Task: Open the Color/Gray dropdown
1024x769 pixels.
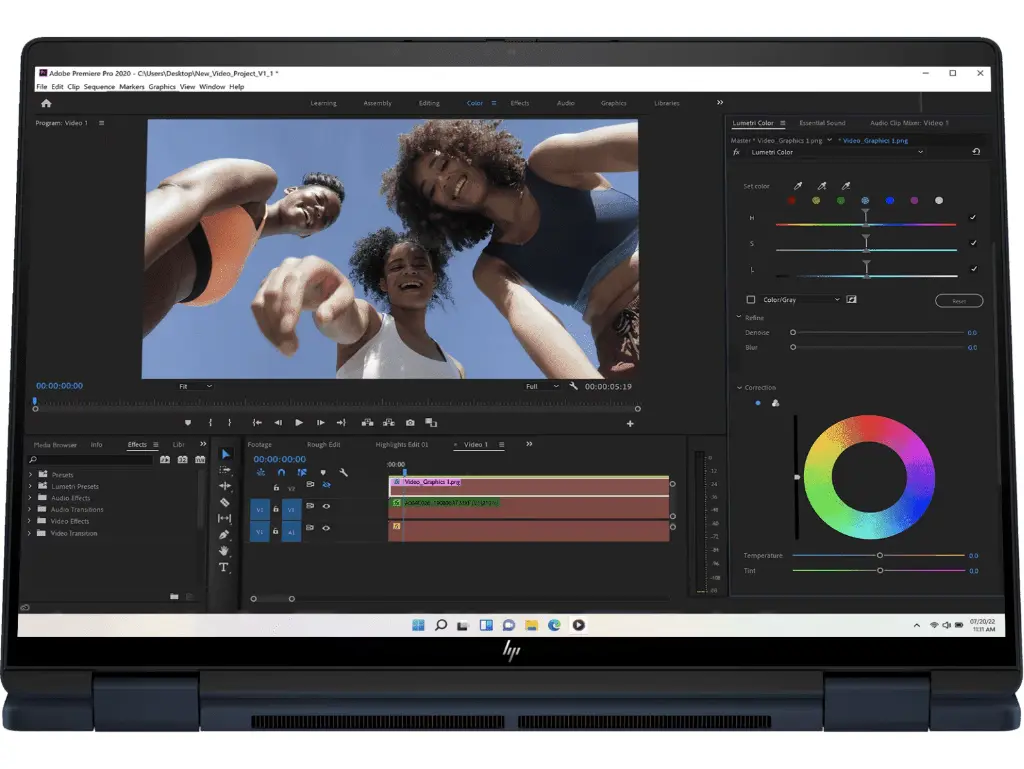Action: pos(801,300)
